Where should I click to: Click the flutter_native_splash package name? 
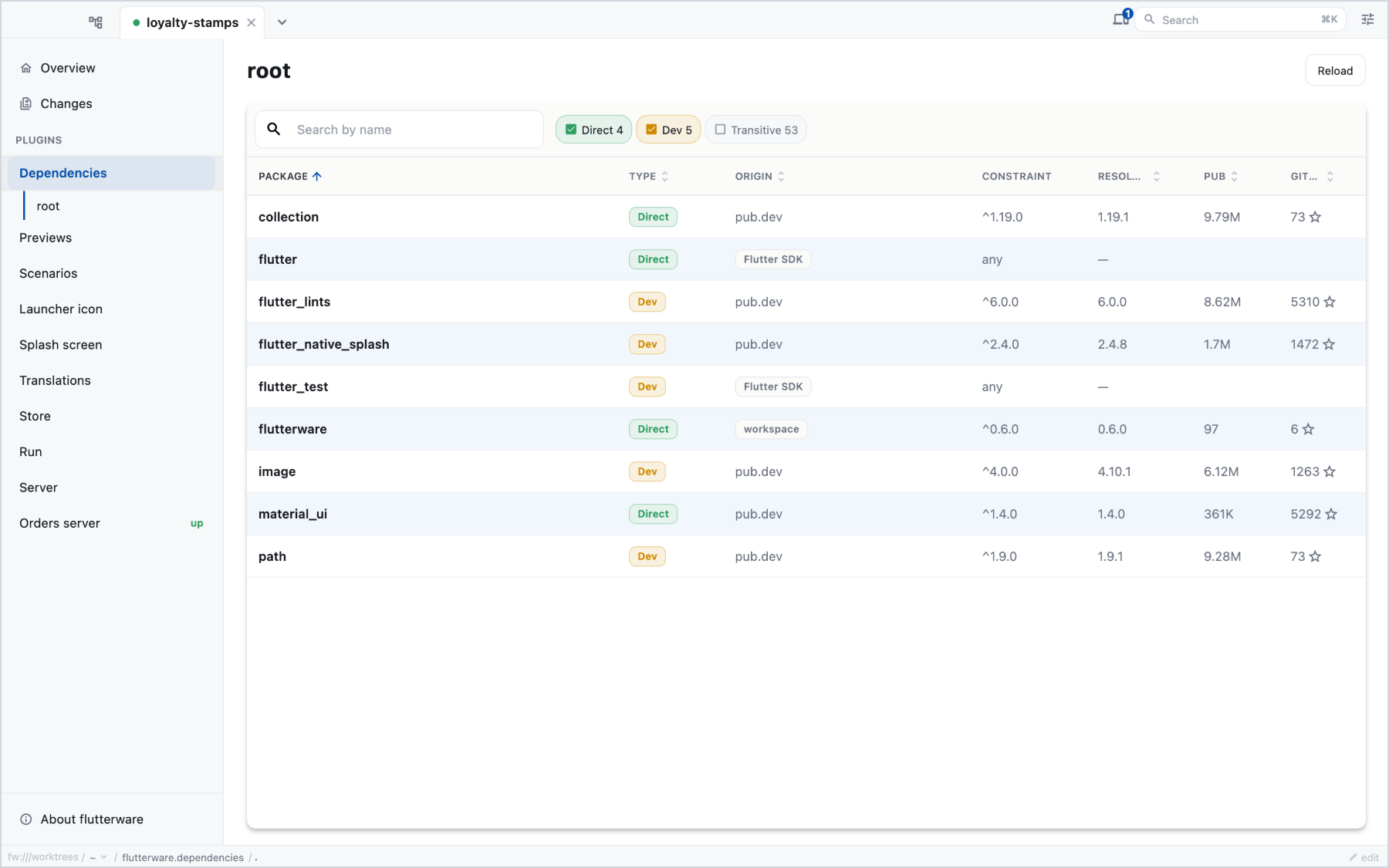(x=324, y=344)
